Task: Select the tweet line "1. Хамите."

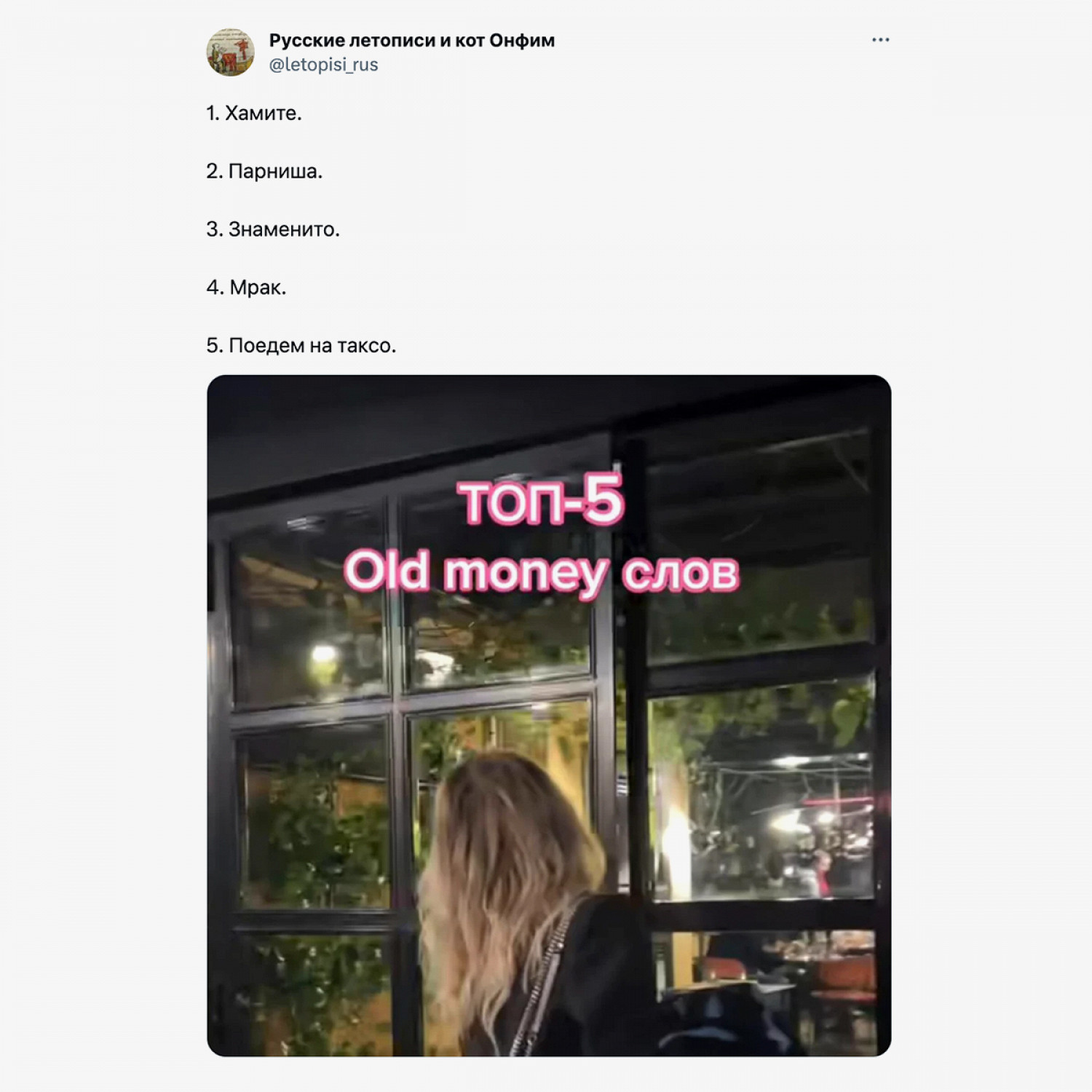Action: [253, 114]
